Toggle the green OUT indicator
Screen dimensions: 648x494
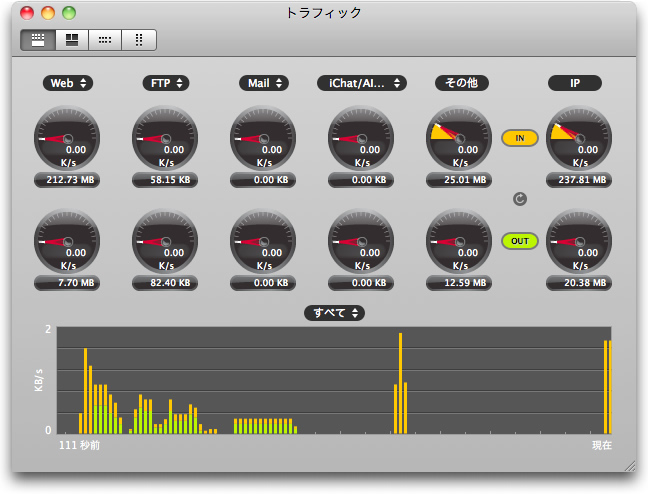(520, 241)
